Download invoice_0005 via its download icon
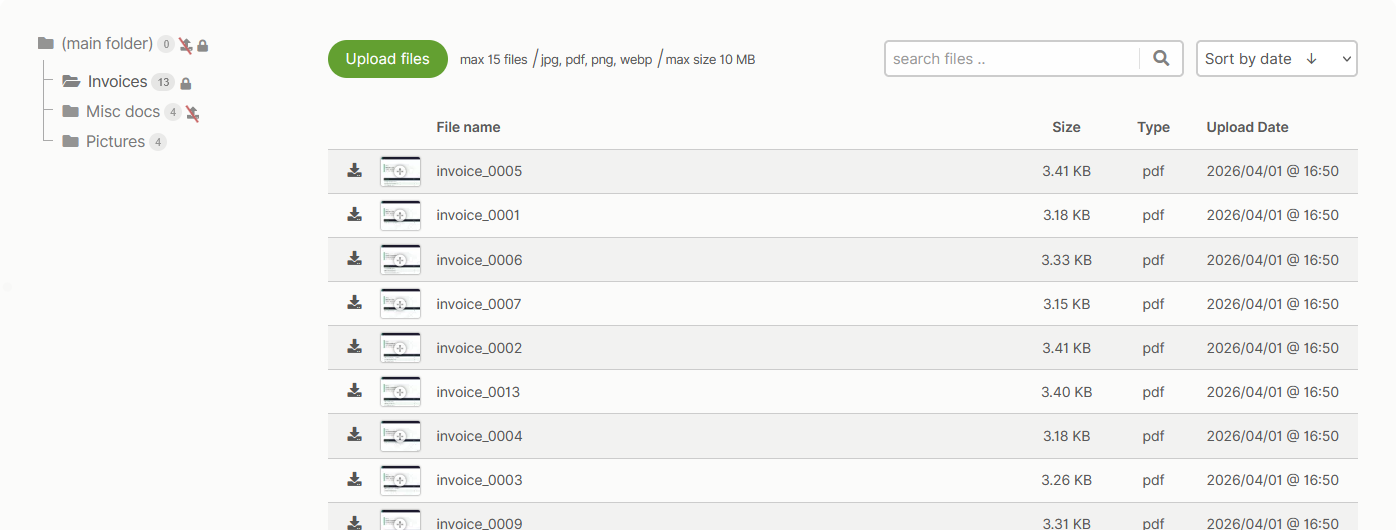 354,171
